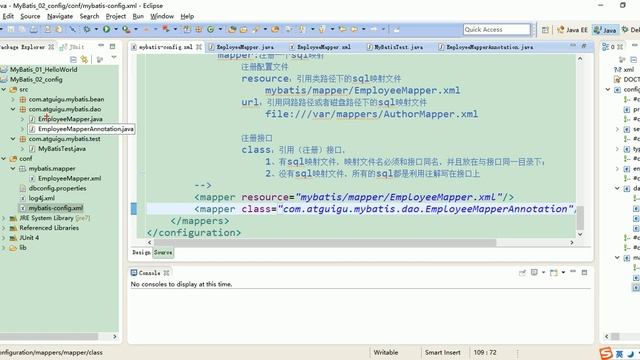The image size is (640, 360).
Task: Select the MyBatis_01_HelloWorld project
Action: tap(43, 69)
